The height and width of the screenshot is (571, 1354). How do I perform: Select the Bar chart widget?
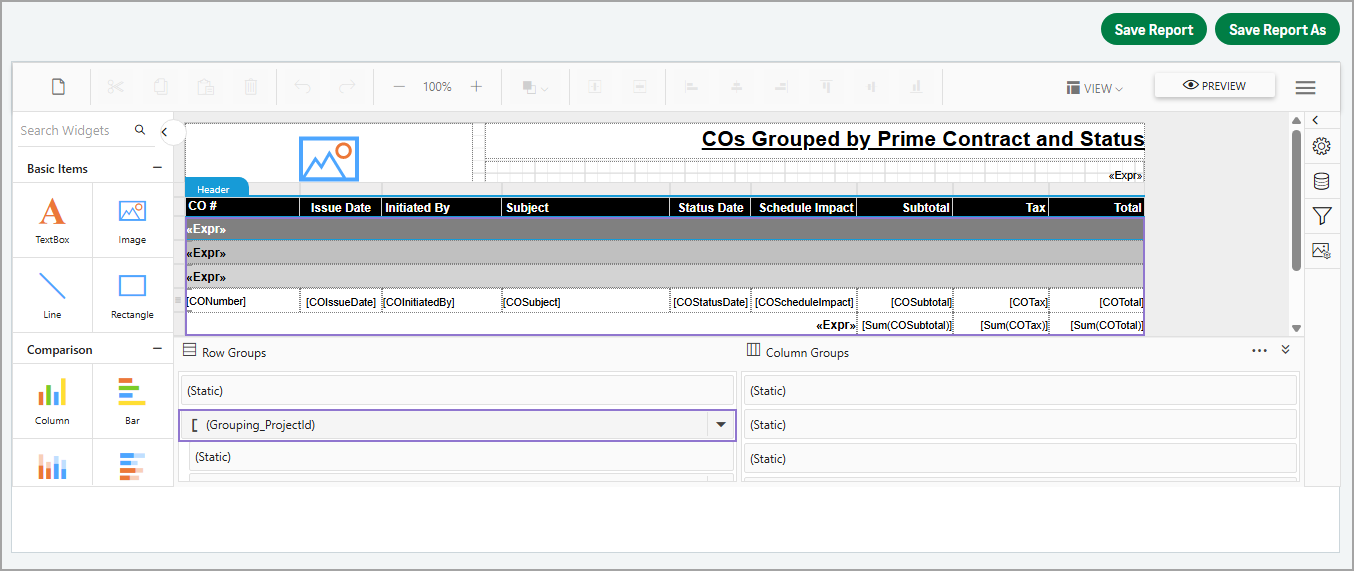pos(132,401)
